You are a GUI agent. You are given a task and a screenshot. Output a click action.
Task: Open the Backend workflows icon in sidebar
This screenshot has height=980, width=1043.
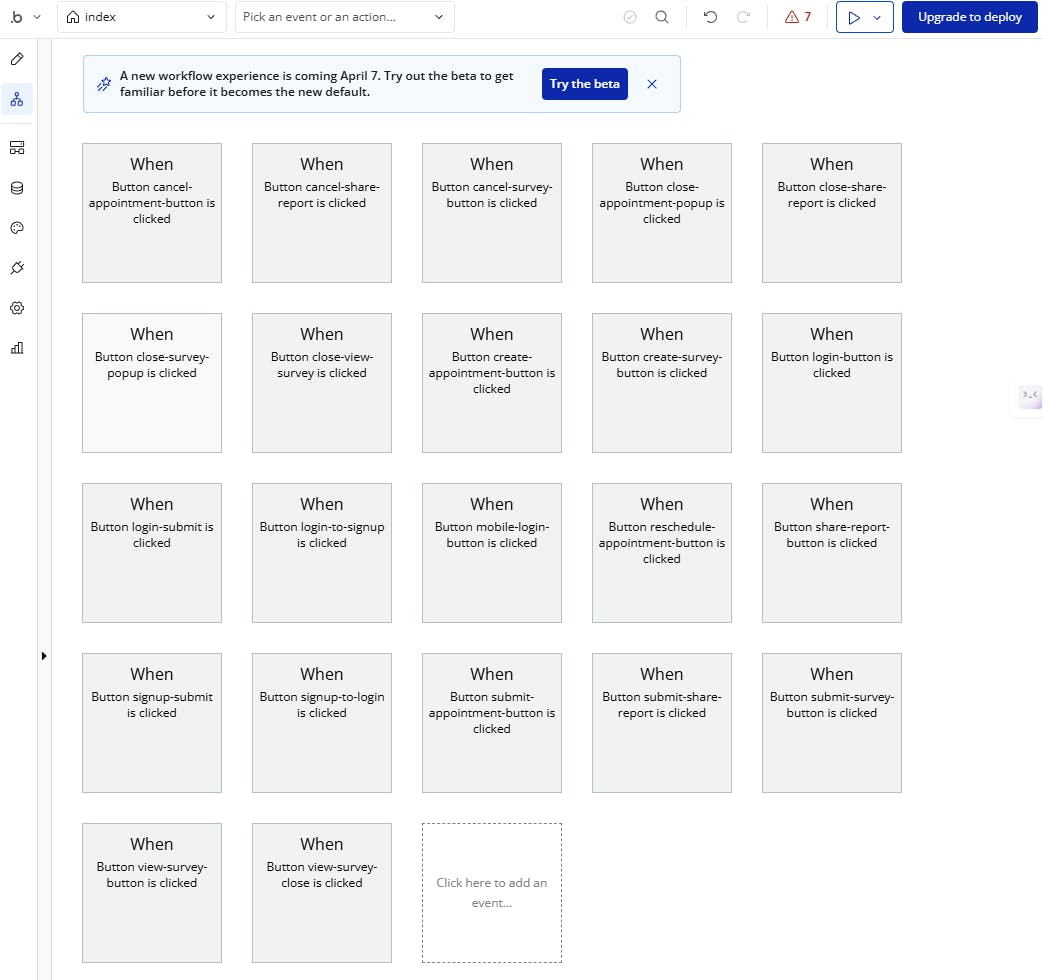pos(17,148)
